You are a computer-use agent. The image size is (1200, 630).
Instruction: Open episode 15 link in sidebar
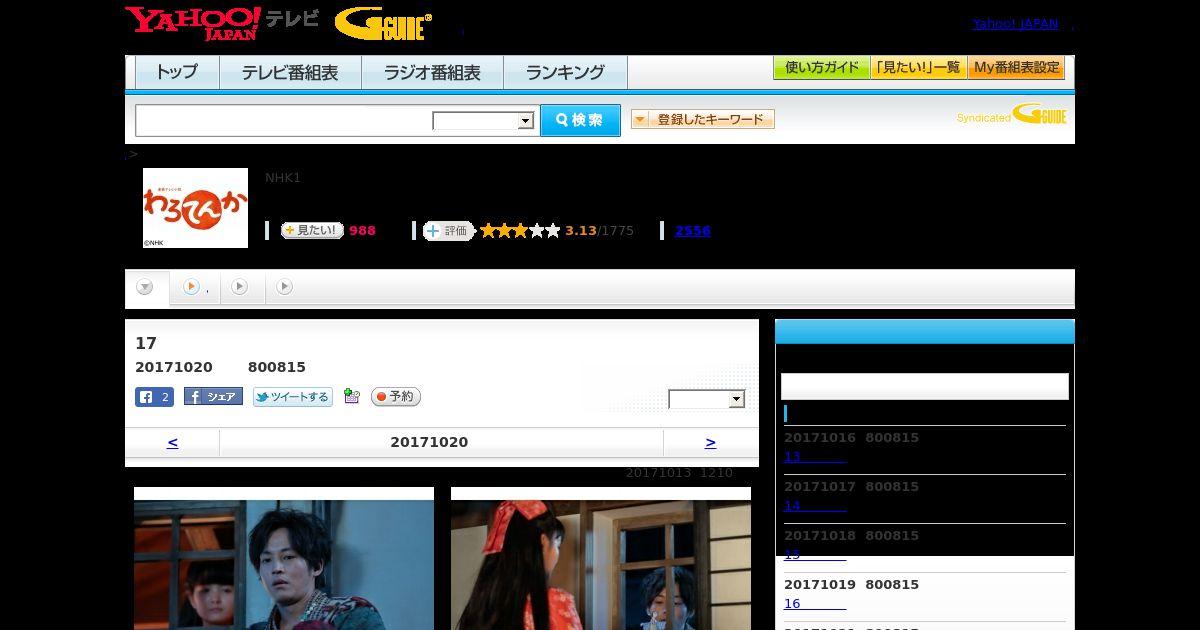(x=815, y=555)
